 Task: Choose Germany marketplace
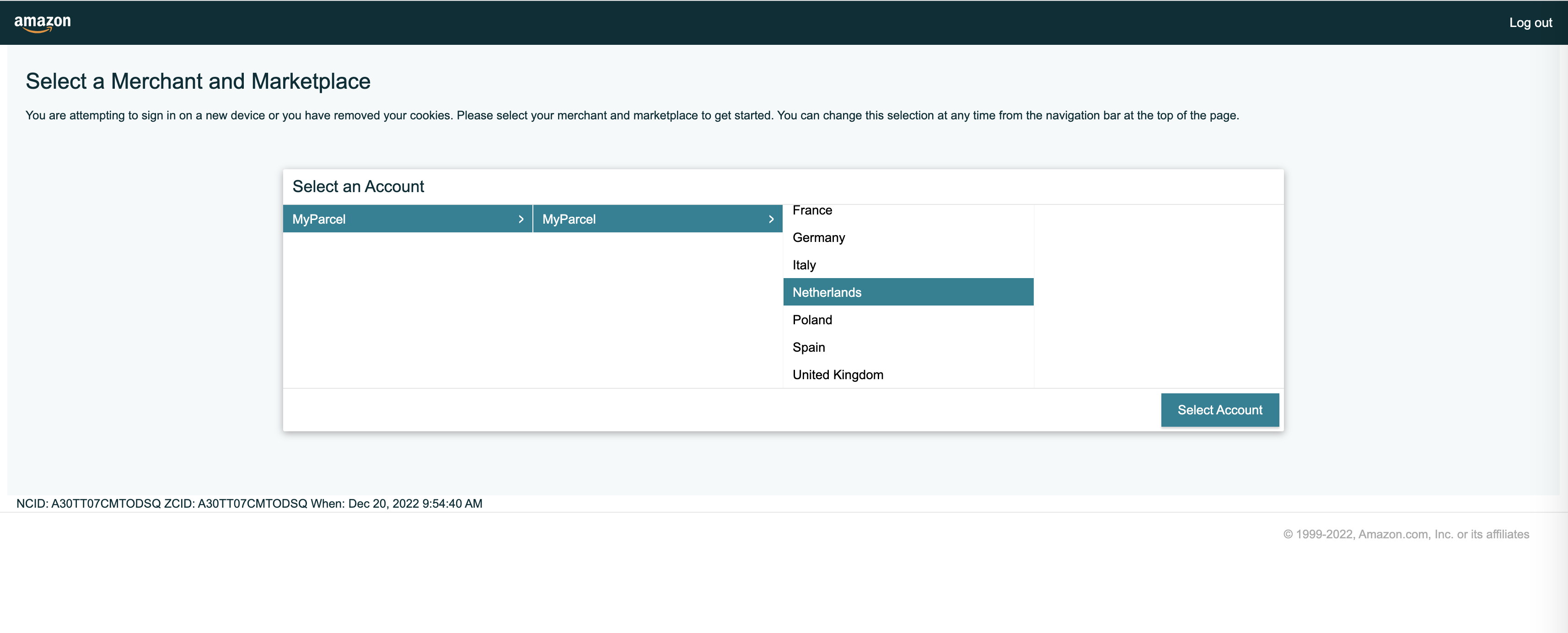coord(818,237)
